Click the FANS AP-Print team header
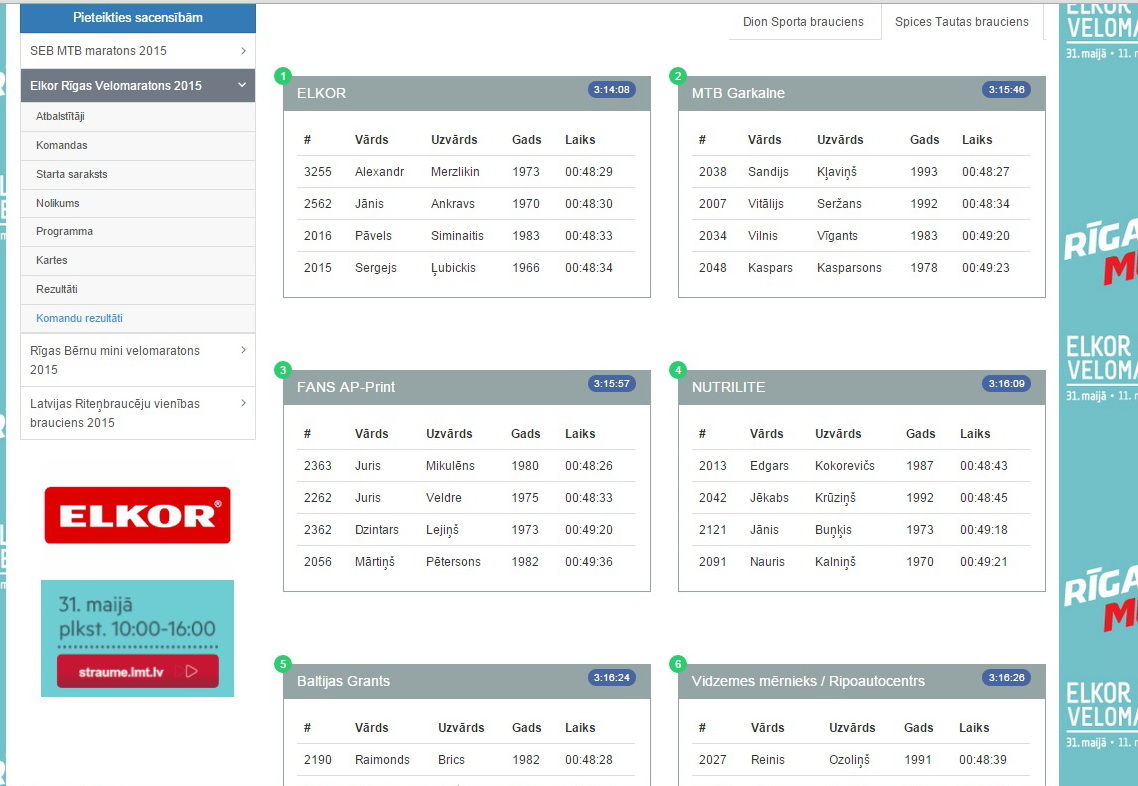 point(345,388)
